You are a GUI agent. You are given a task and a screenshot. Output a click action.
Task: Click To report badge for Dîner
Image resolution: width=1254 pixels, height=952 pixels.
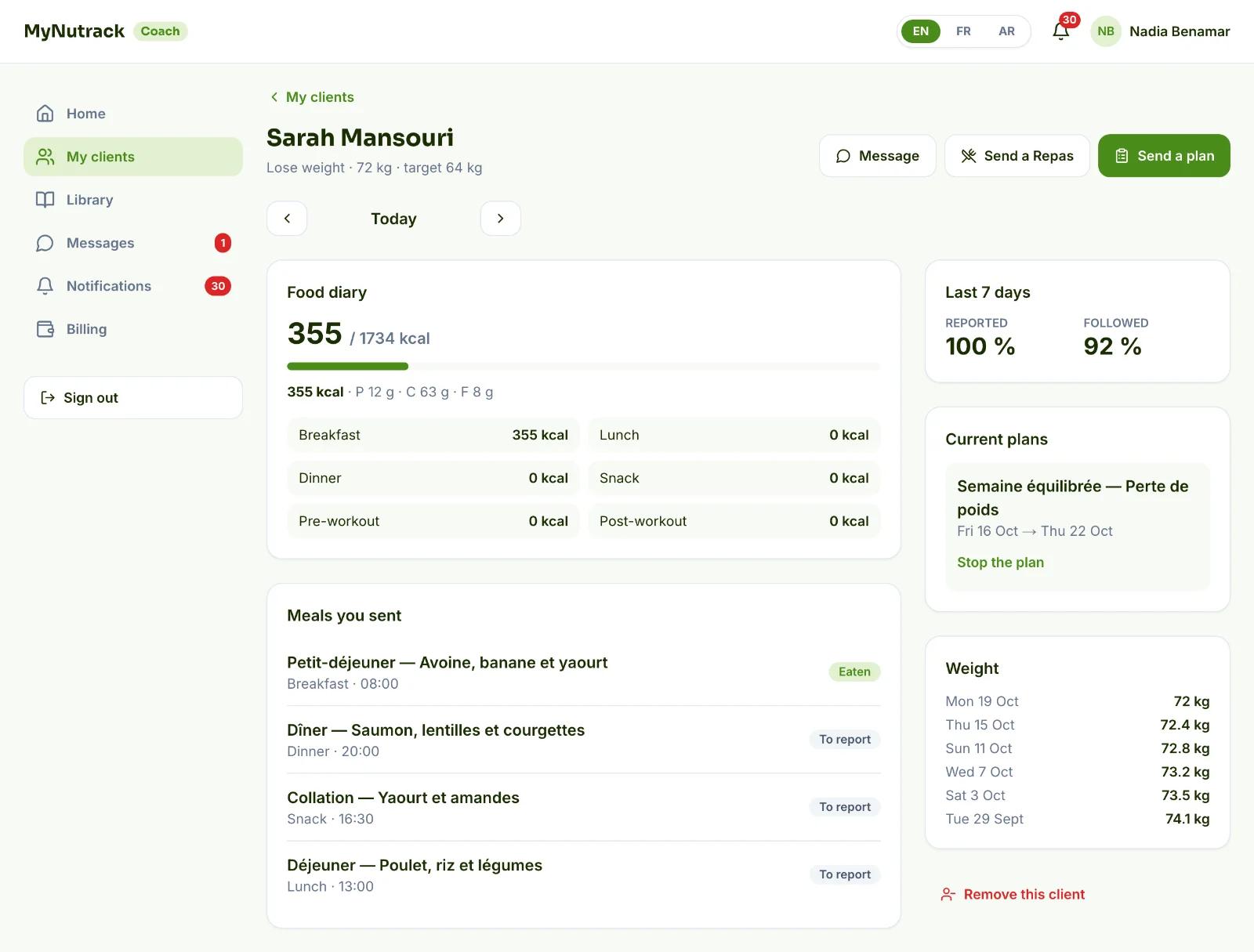[845, 740]
